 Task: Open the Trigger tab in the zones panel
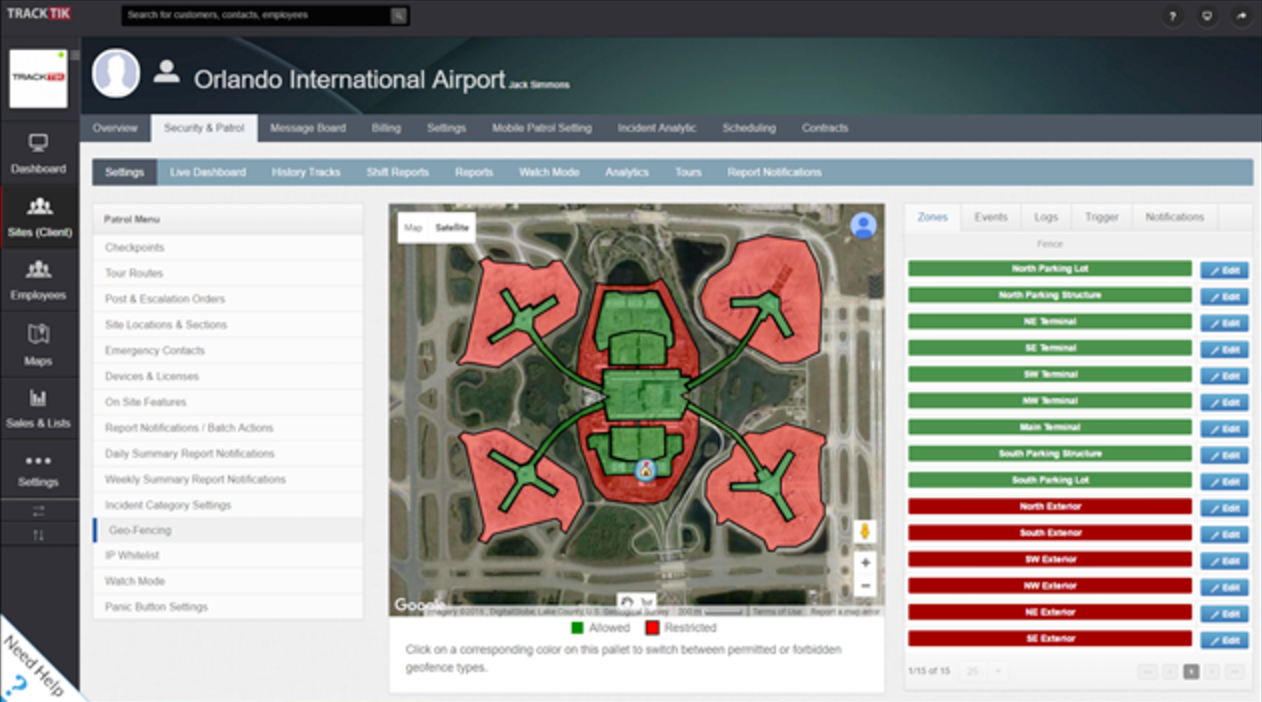pos(1102,217)
